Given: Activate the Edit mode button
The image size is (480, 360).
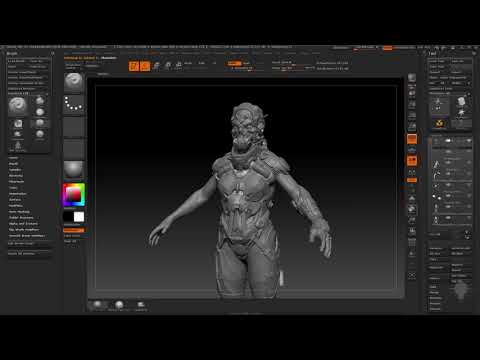Looking at the screenshot, I should pos(134,66).
